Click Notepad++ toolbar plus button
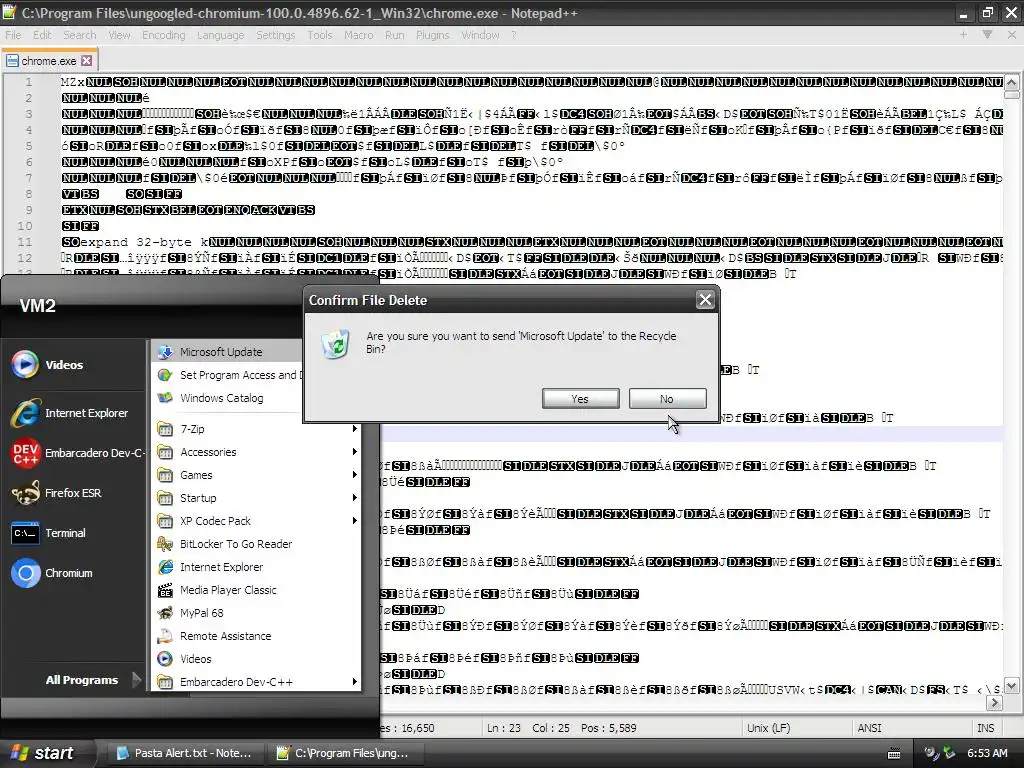Viewport: 1024px width, 768px height. [963, 34]
